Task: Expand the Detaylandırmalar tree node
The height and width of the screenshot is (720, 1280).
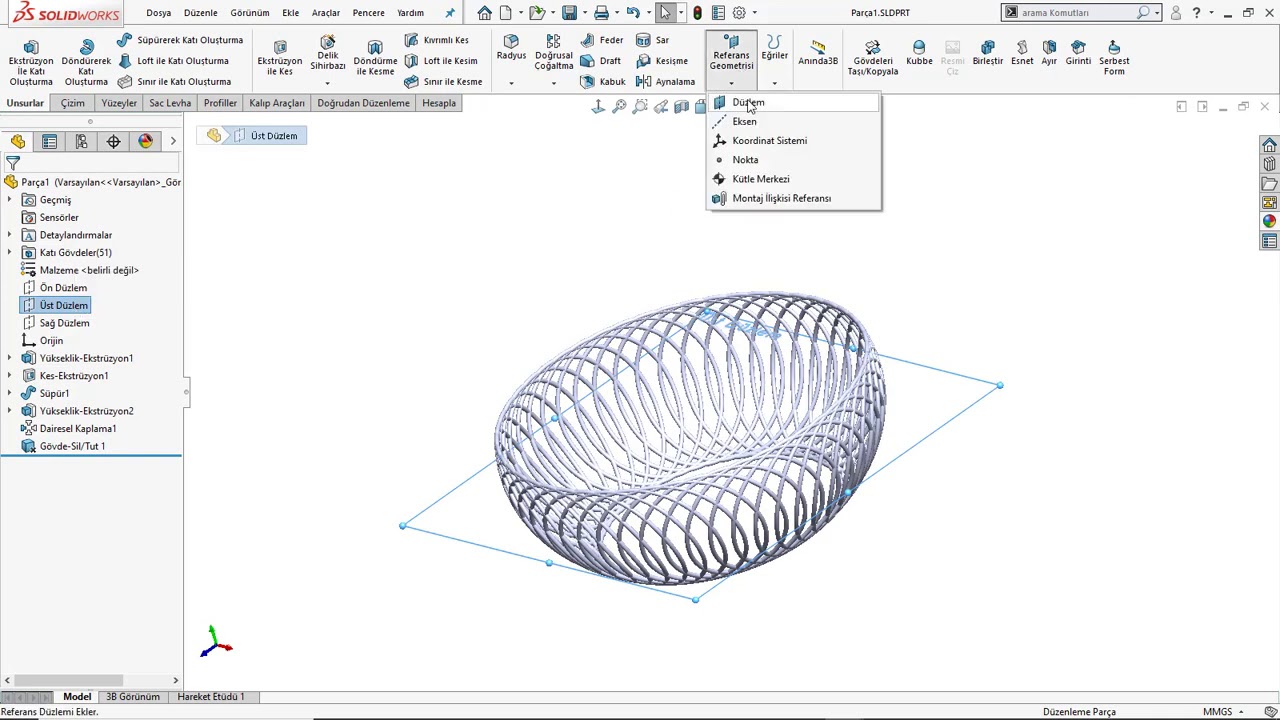Action: [10, 235]
